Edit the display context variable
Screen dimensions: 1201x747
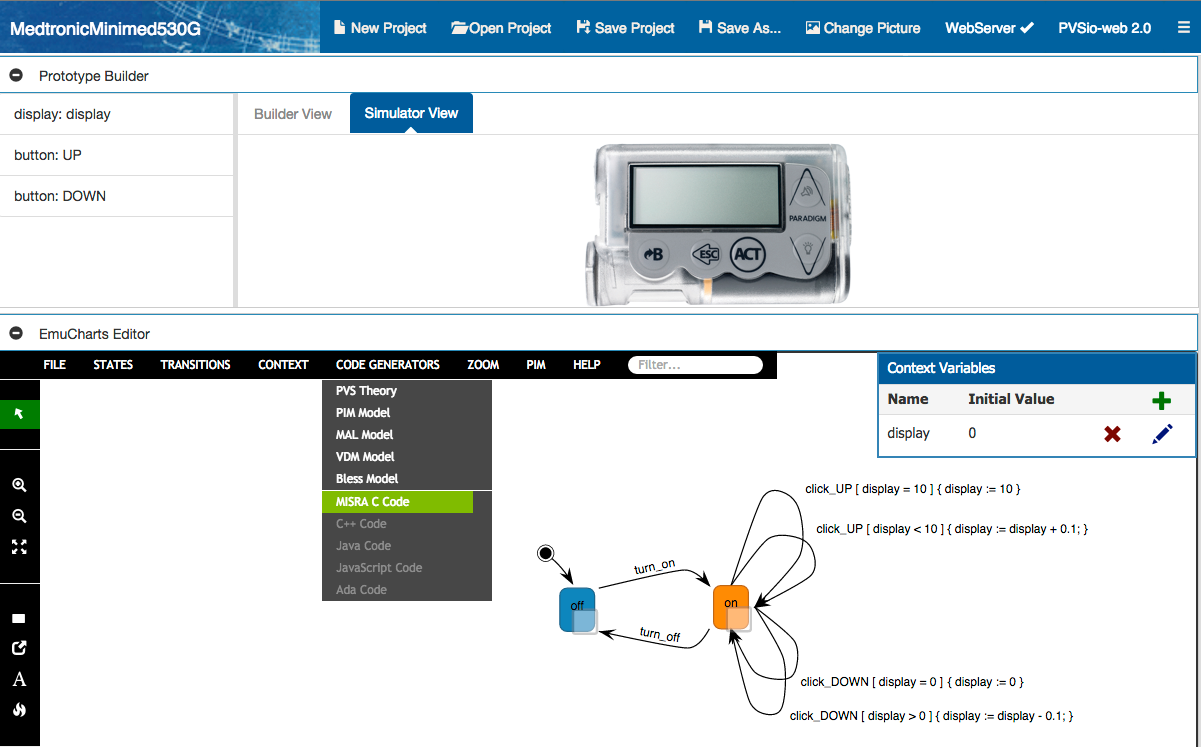coord(1162,434)
